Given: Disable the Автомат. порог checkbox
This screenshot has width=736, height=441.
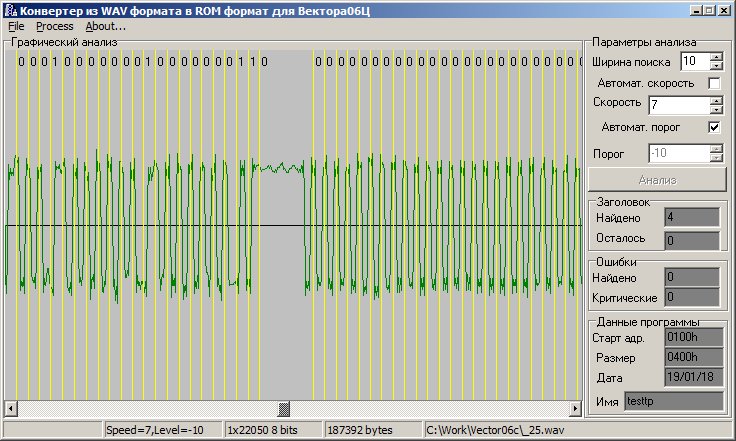Looking at the screenshot, I should click(x=714, y=128).
